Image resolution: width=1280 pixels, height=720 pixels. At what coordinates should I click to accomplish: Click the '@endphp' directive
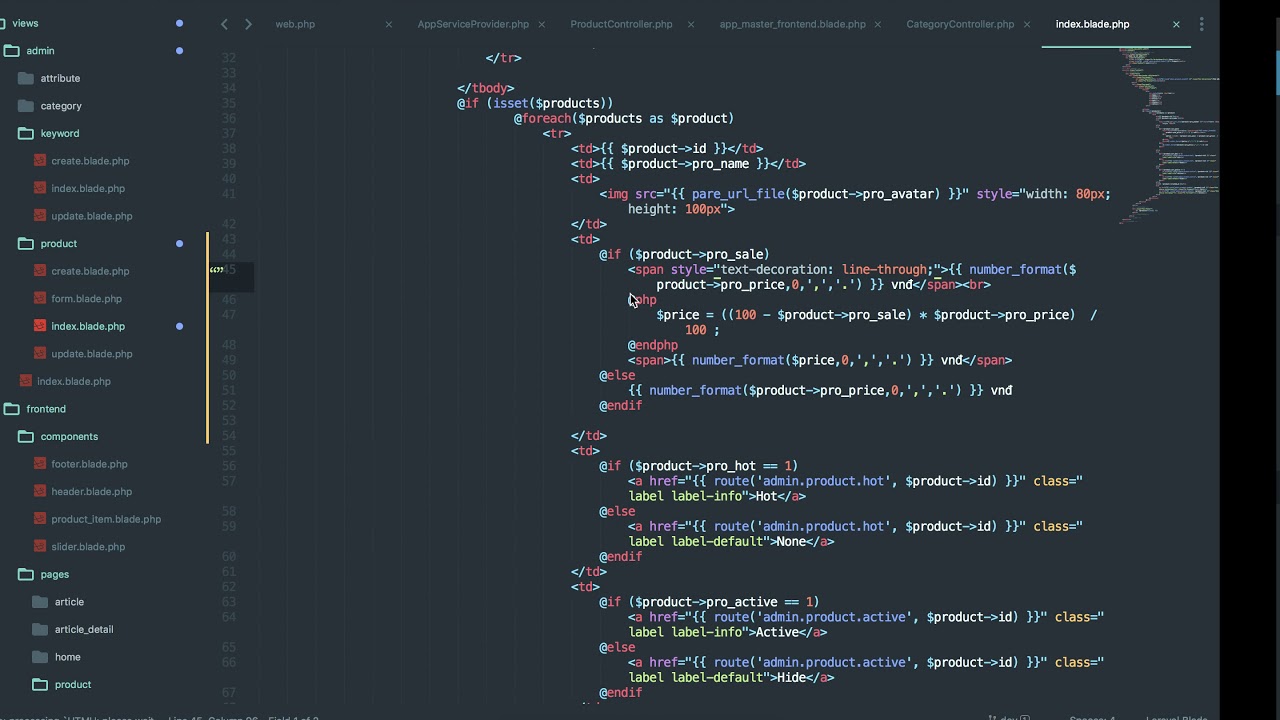(x=653, y=345)
